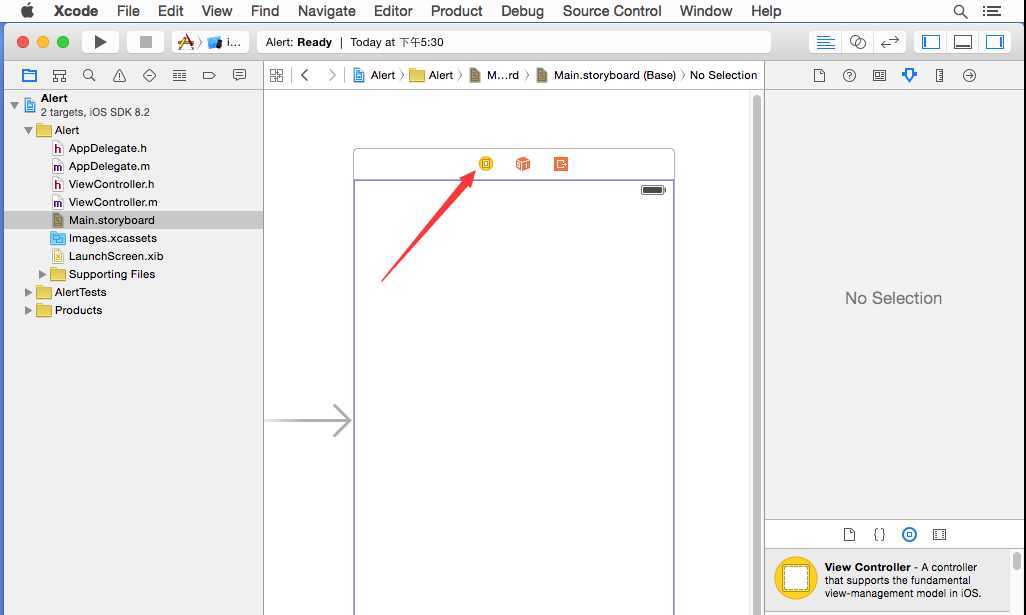
Task: Open Alert project in jump bar
Action: [x=374, y=75]
